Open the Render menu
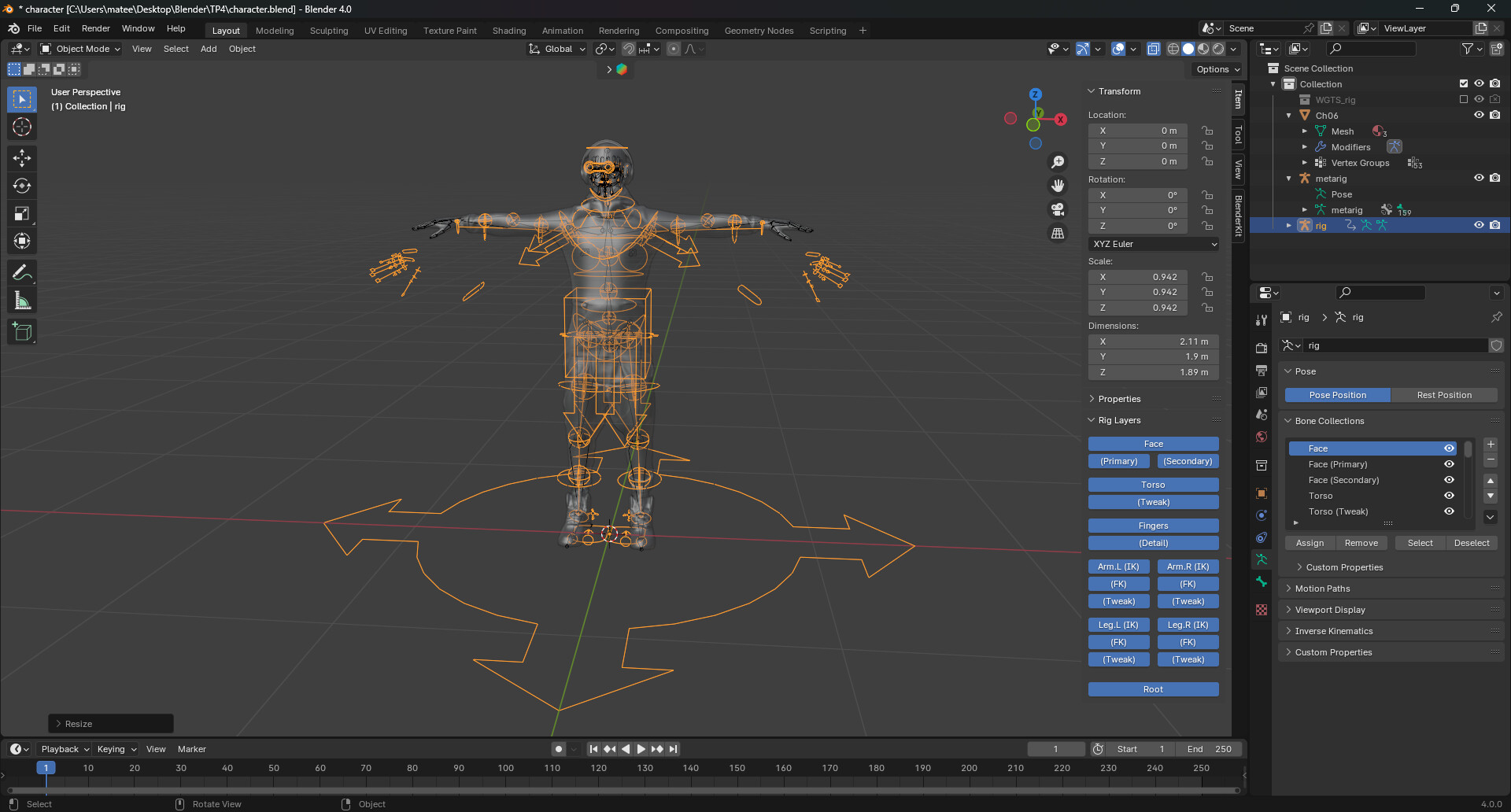1511x812 pixels. 95,28
